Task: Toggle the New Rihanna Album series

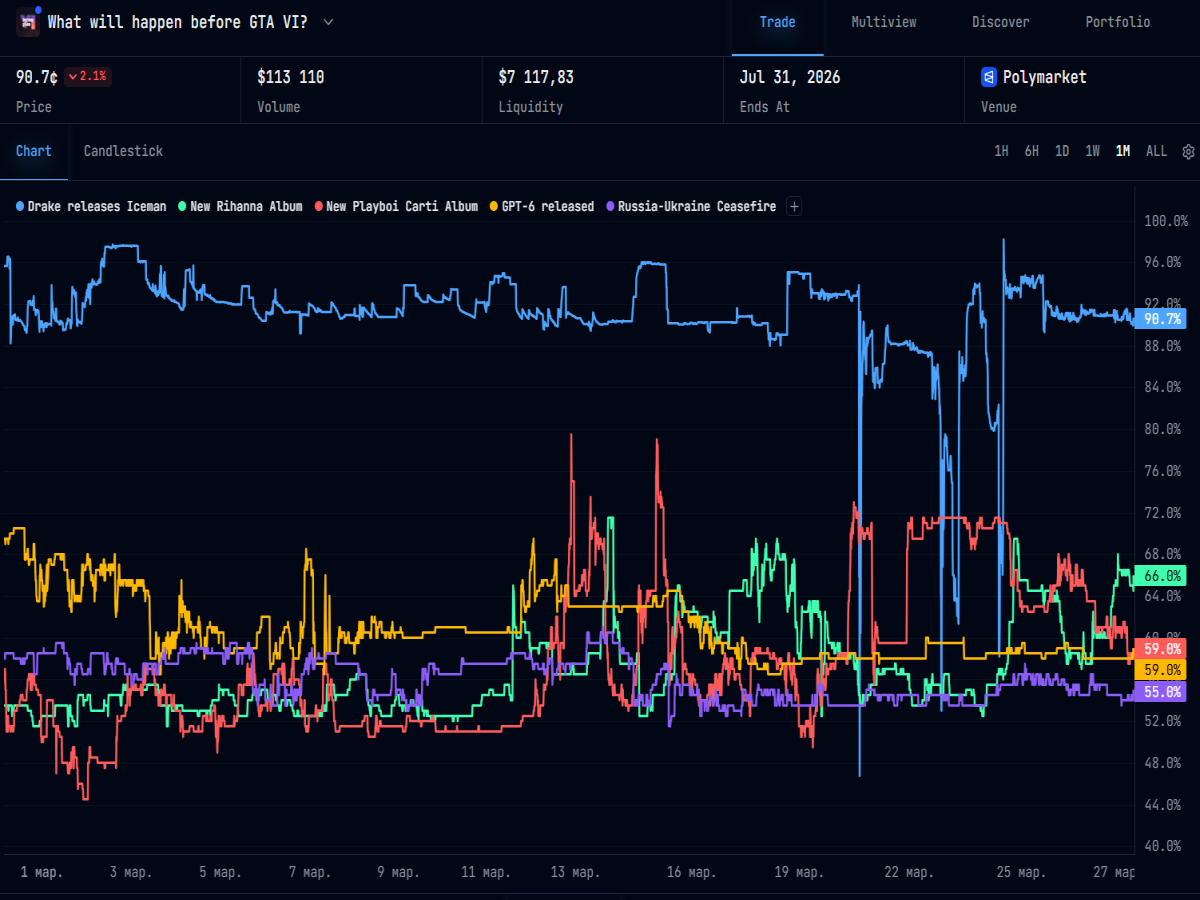Action: coord(240,207)
